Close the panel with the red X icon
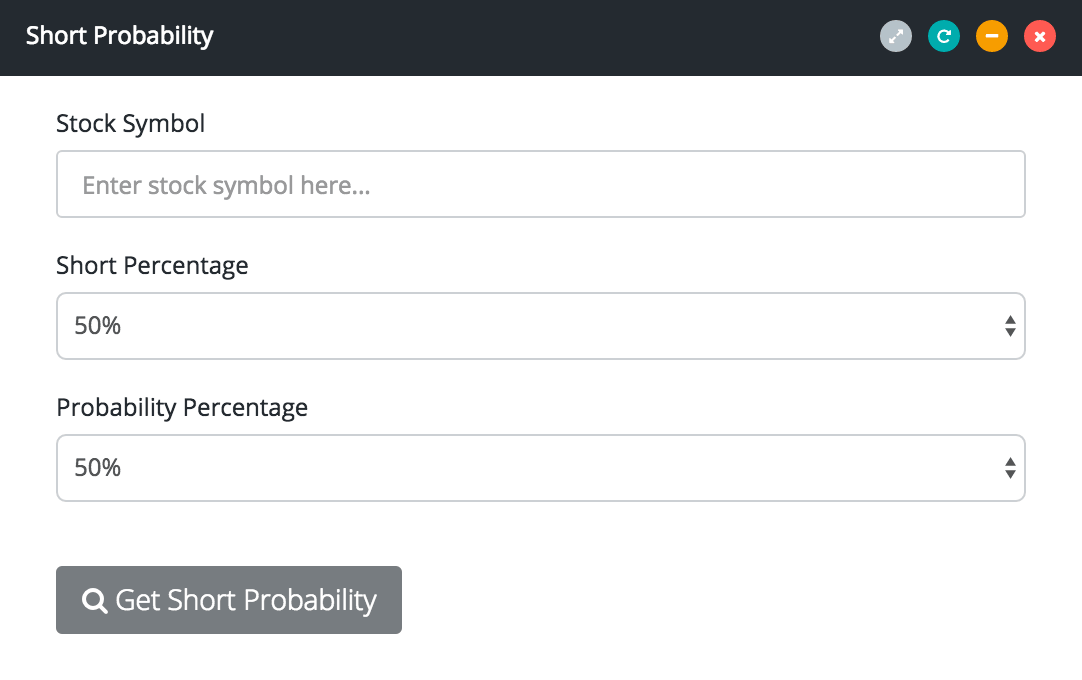Image resolution: width=1082 pixels, height=680 pixels. coord(1040,37)
